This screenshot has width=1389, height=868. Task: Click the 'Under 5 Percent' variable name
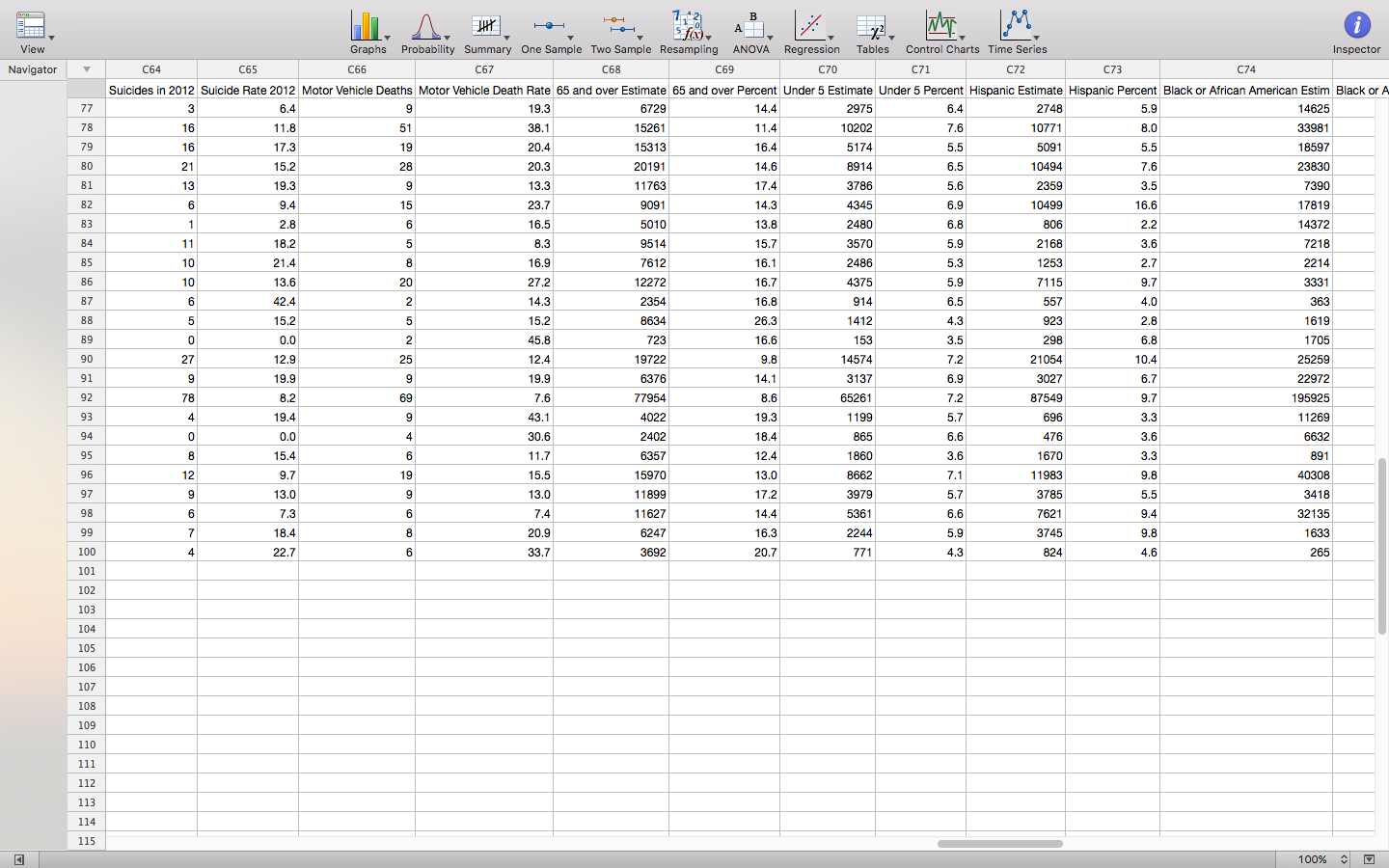click(x=921, y=90)
